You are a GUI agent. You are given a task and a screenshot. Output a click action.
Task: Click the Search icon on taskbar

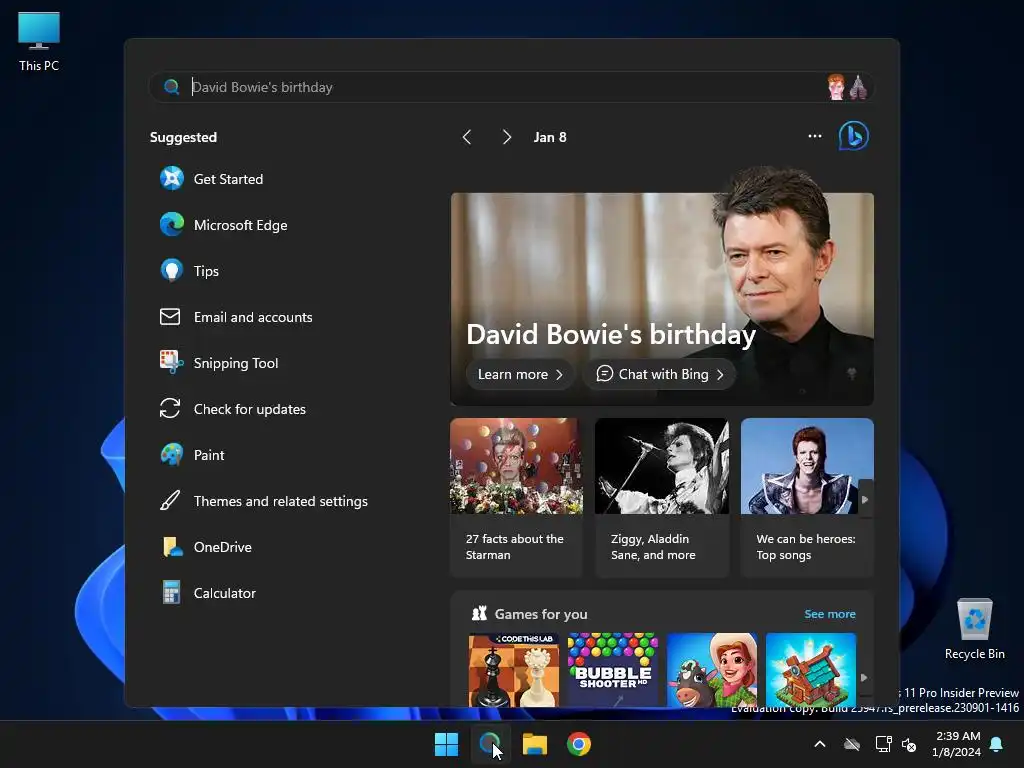pos(490,744)
